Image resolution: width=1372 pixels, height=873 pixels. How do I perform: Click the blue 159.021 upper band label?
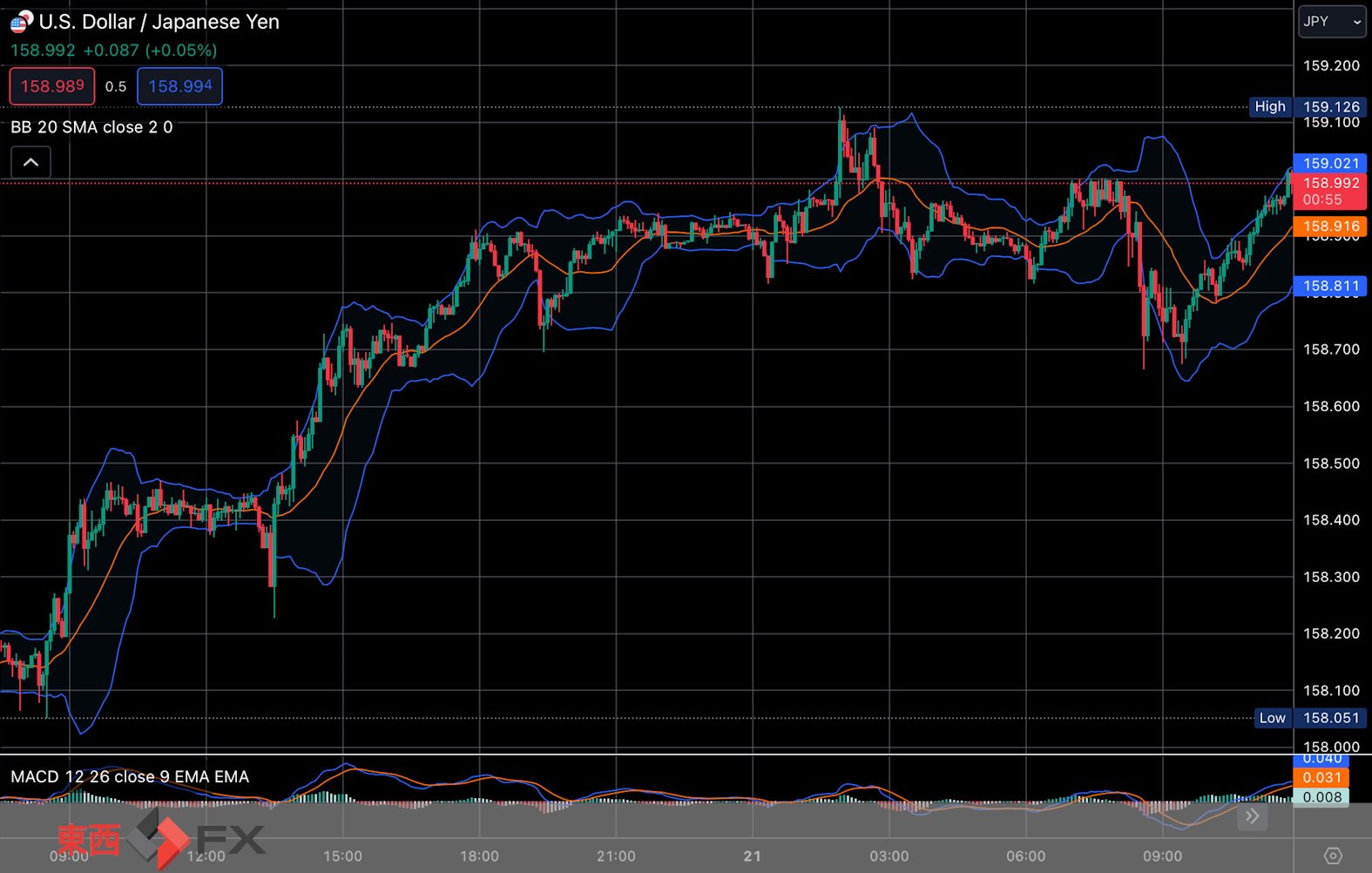(x=1330, y=163)
